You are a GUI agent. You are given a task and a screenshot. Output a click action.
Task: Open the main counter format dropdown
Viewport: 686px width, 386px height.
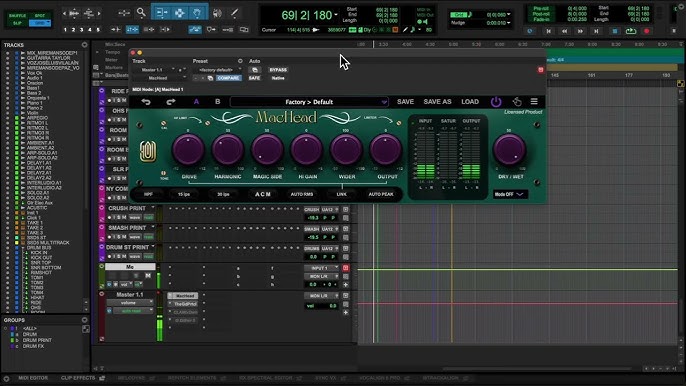(x=336, y=15)
